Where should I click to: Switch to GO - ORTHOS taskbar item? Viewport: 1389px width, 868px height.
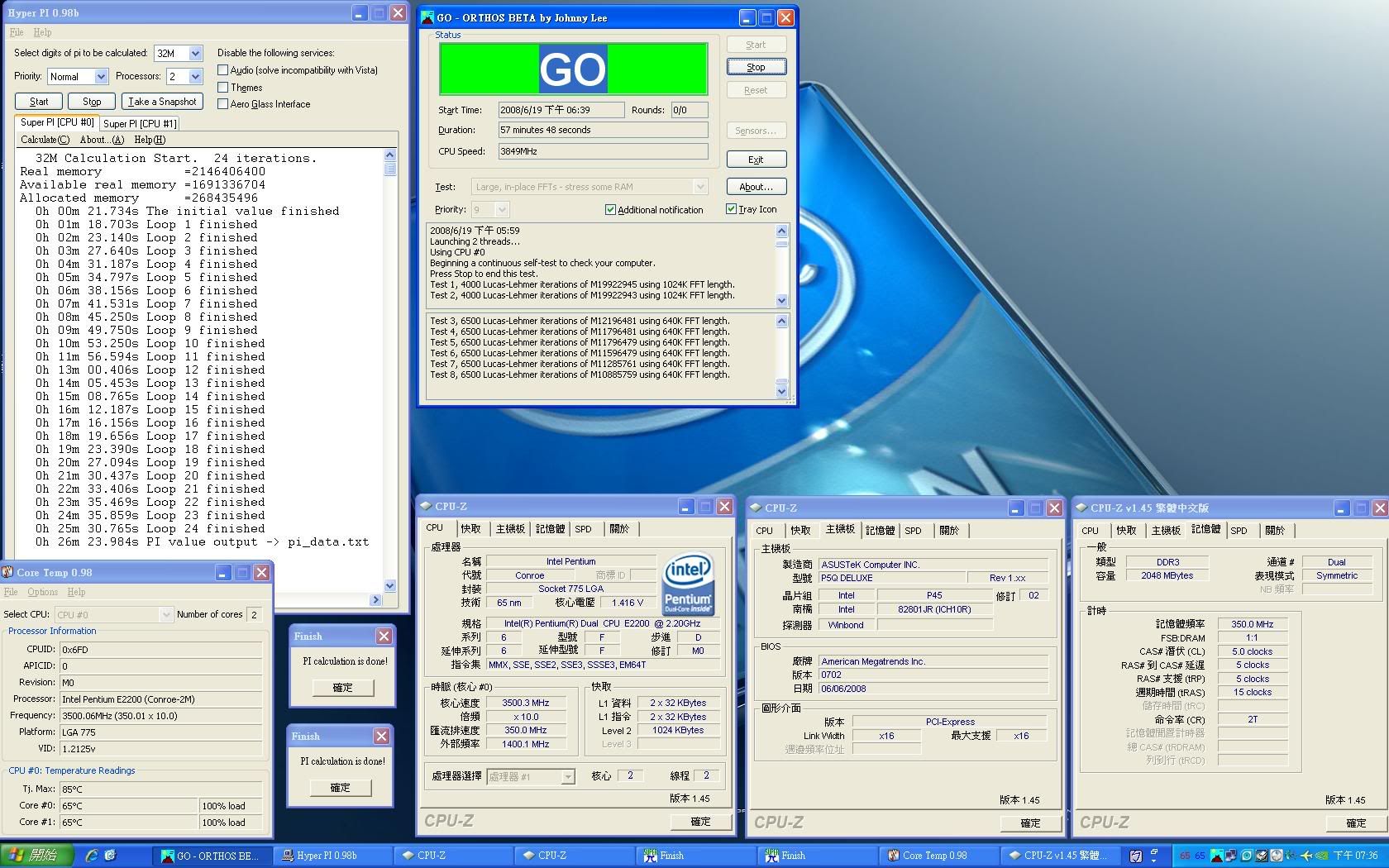212,856
